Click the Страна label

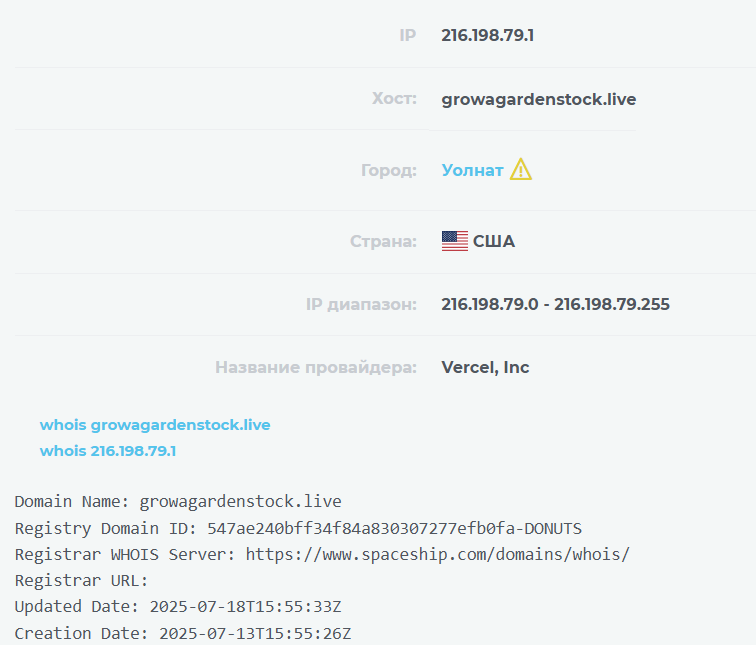tap(383, 241)
